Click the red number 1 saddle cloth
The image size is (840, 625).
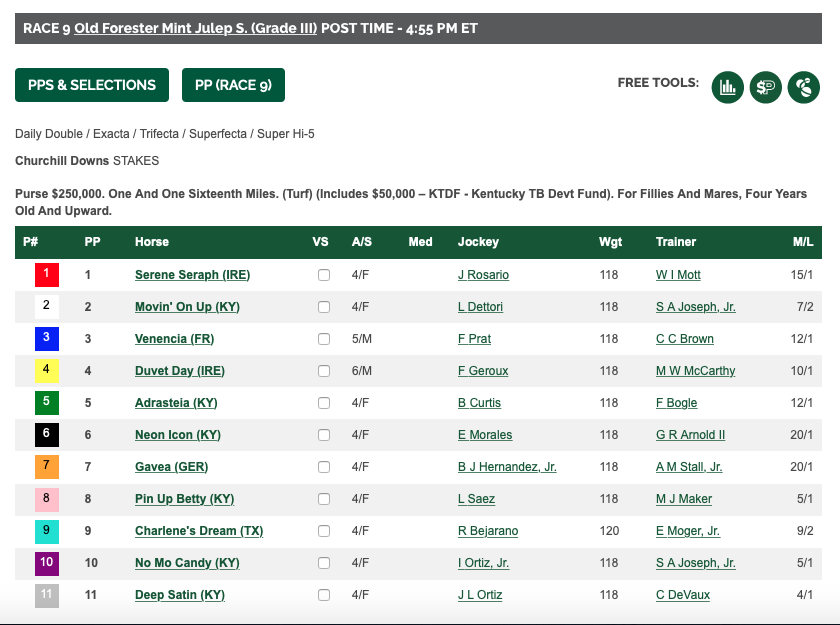[47, 275]
